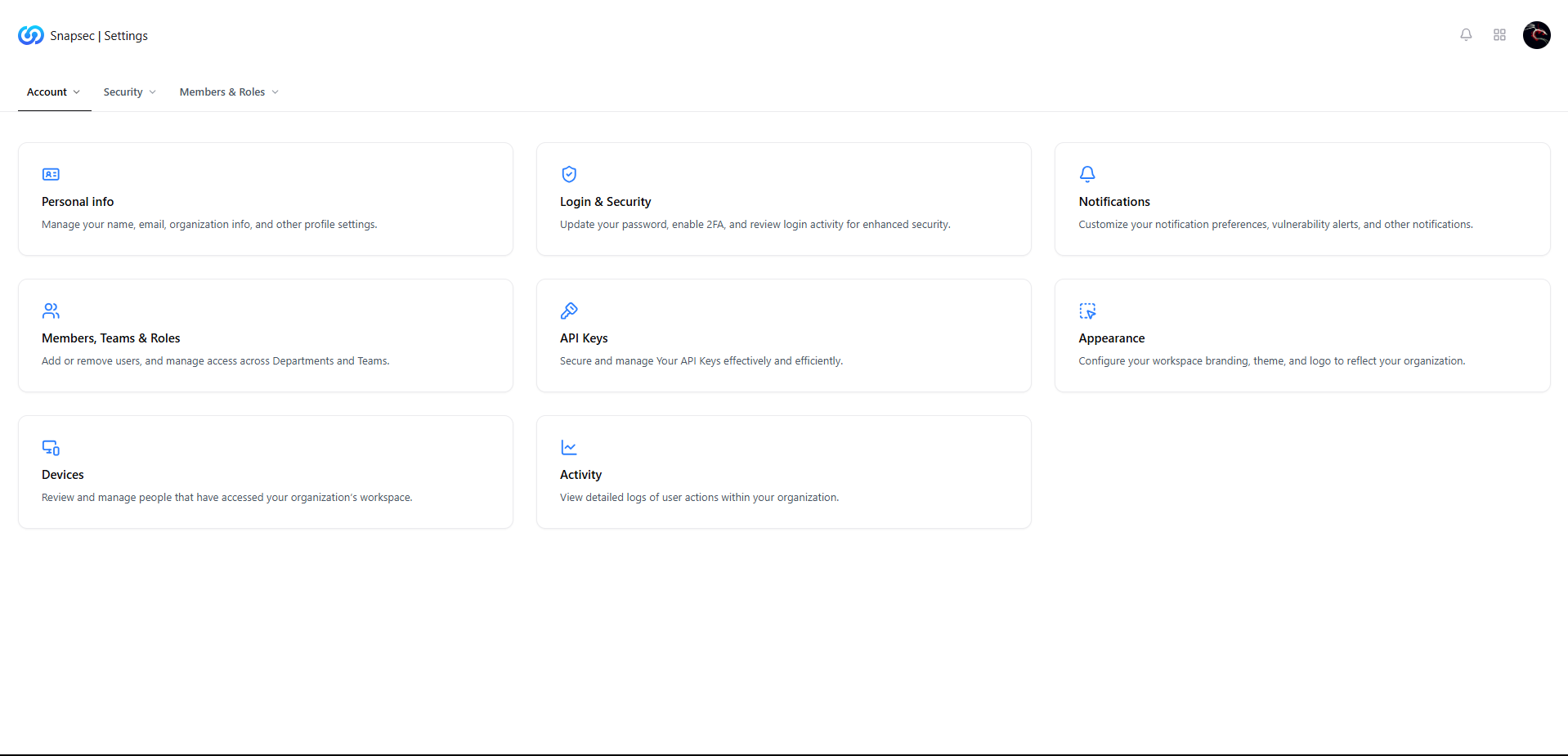This screenshot has width=1568, height=756.
Task: Click the user avatar in the top right
Action: point(1535,34)
